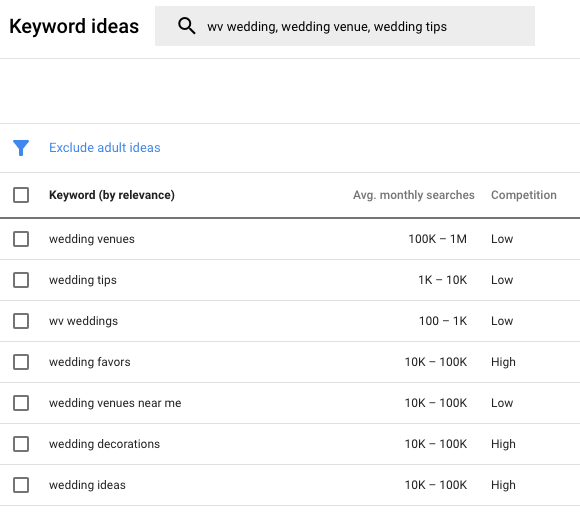Viewport: 580px width, 515px height.
Task: Open the Exclude adult ideas filter
Action: pos(105,148)
